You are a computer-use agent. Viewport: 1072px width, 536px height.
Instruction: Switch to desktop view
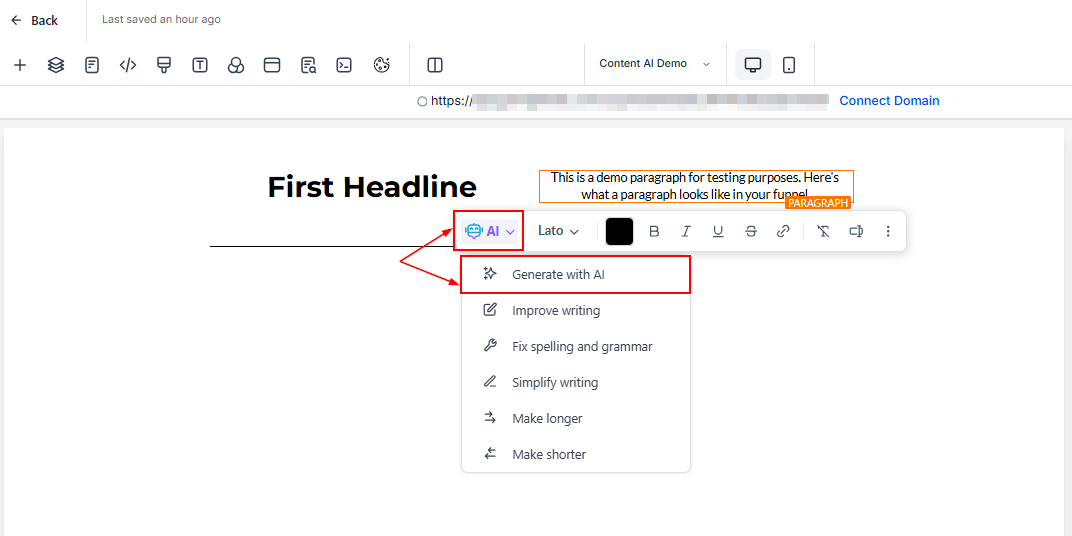[x=753, y=65]
